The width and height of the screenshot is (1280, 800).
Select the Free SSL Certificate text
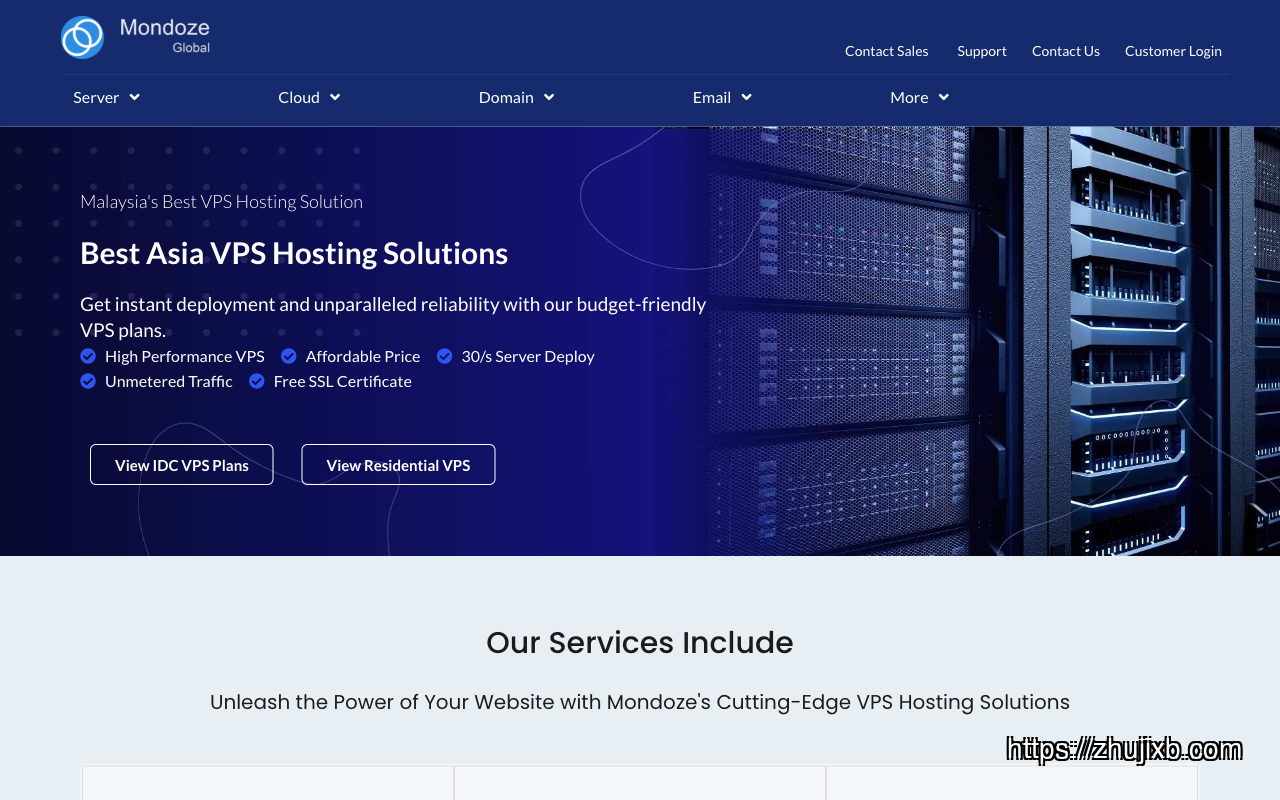point(343,381)
